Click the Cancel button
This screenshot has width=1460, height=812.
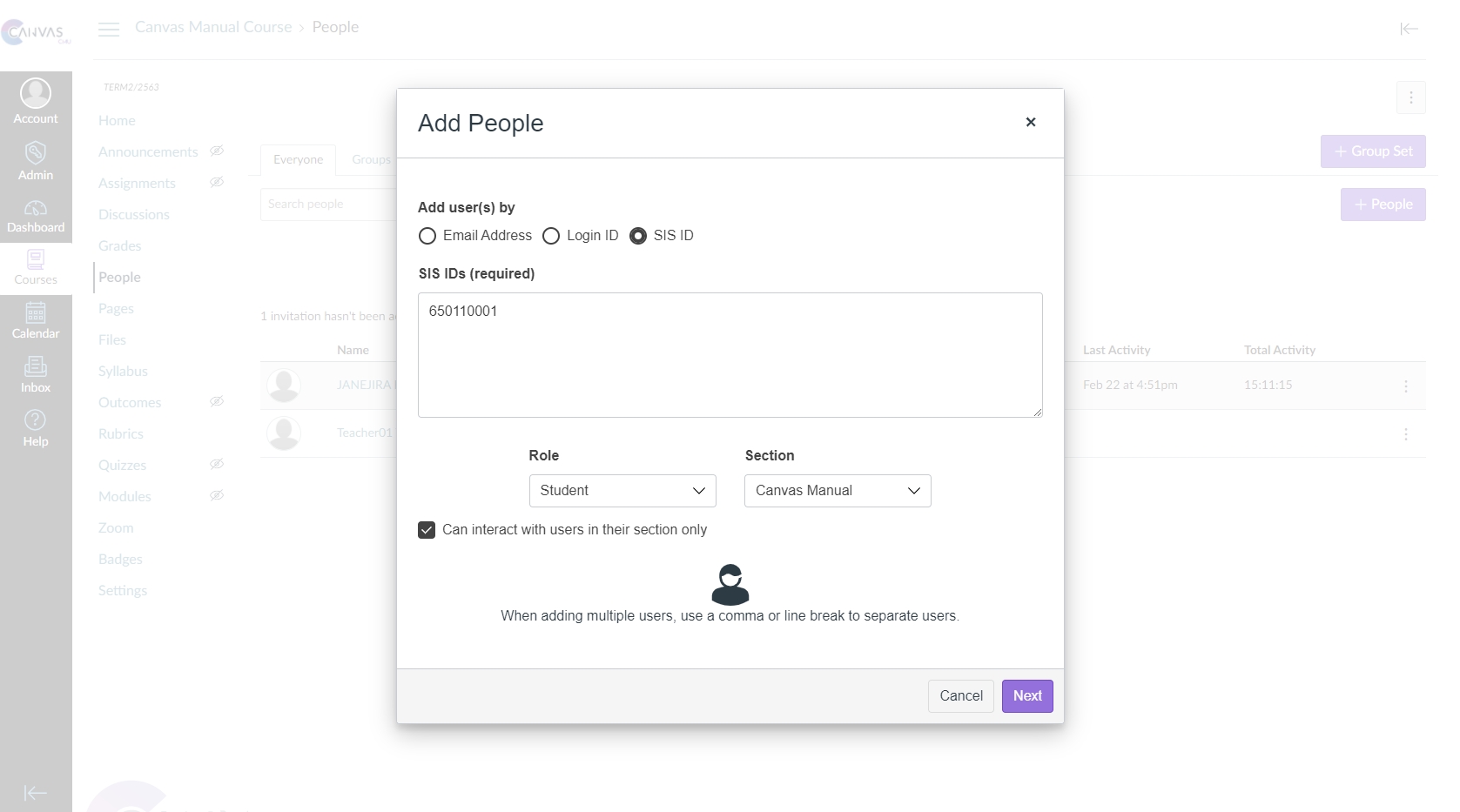pyautogui.click(x=961, y=696)
